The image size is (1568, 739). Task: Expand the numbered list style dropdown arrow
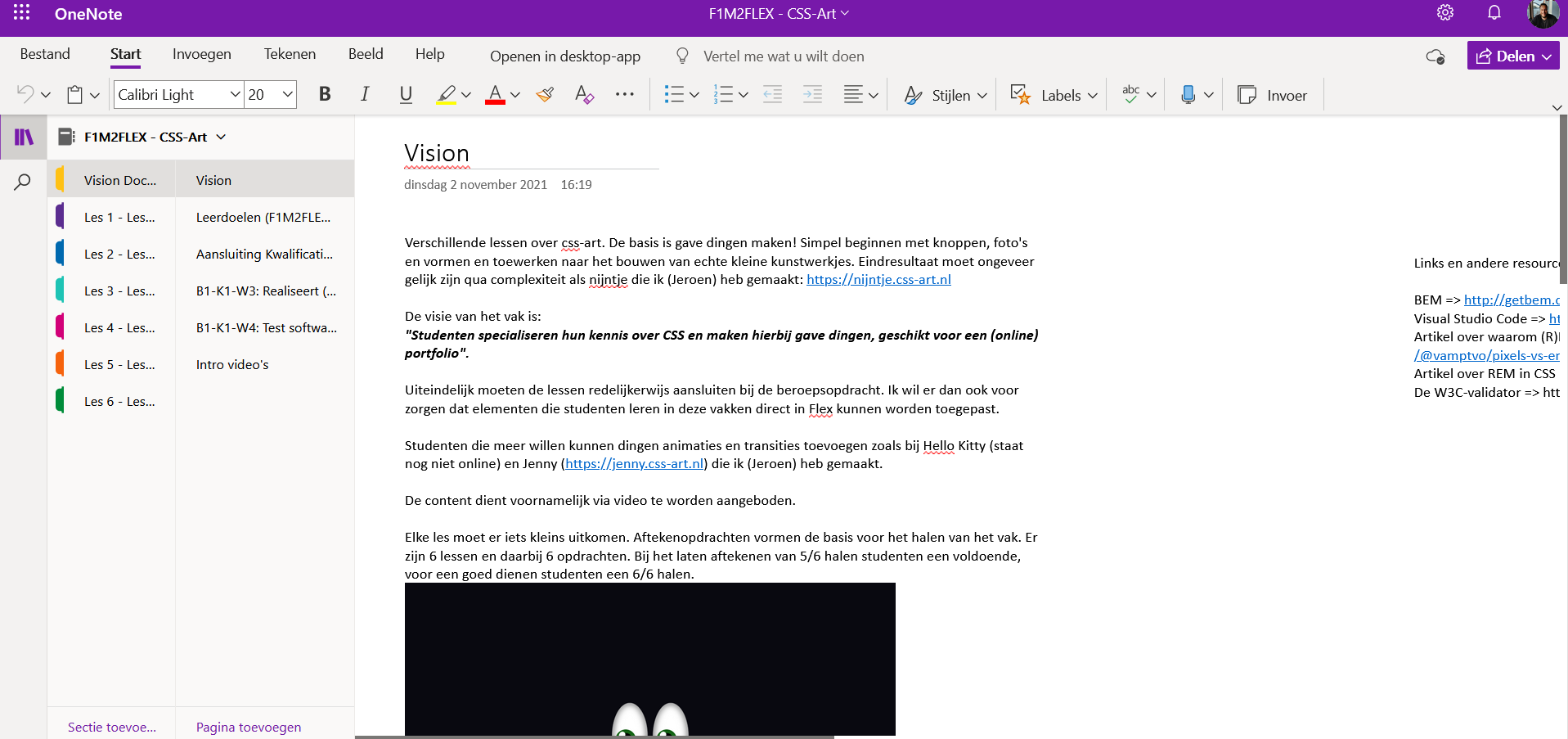coord(744,95)
